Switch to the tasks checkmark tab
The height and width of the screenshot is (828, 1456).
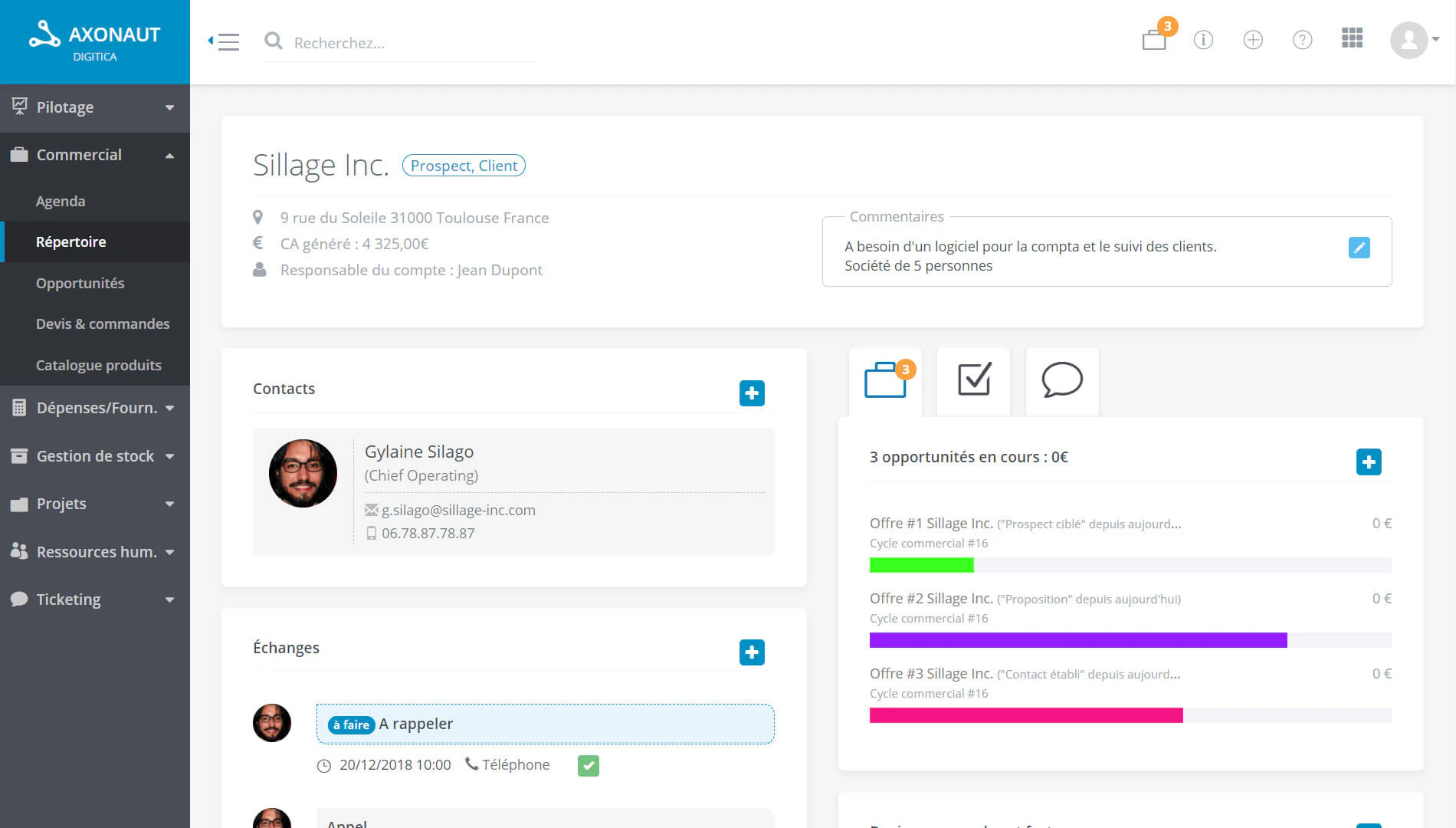pos(974,382)
